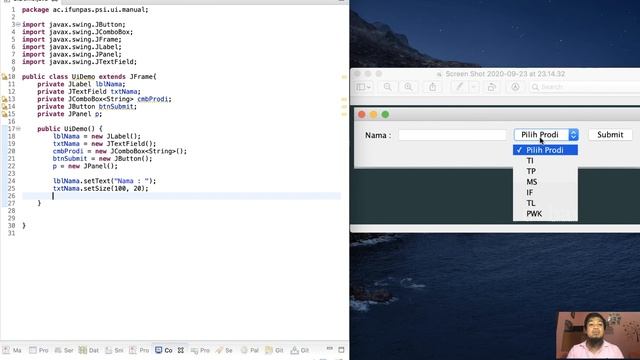Click the Preview window title Screen Shot 2020-09-23
640x360 pixels.
(x=505, y=74)
